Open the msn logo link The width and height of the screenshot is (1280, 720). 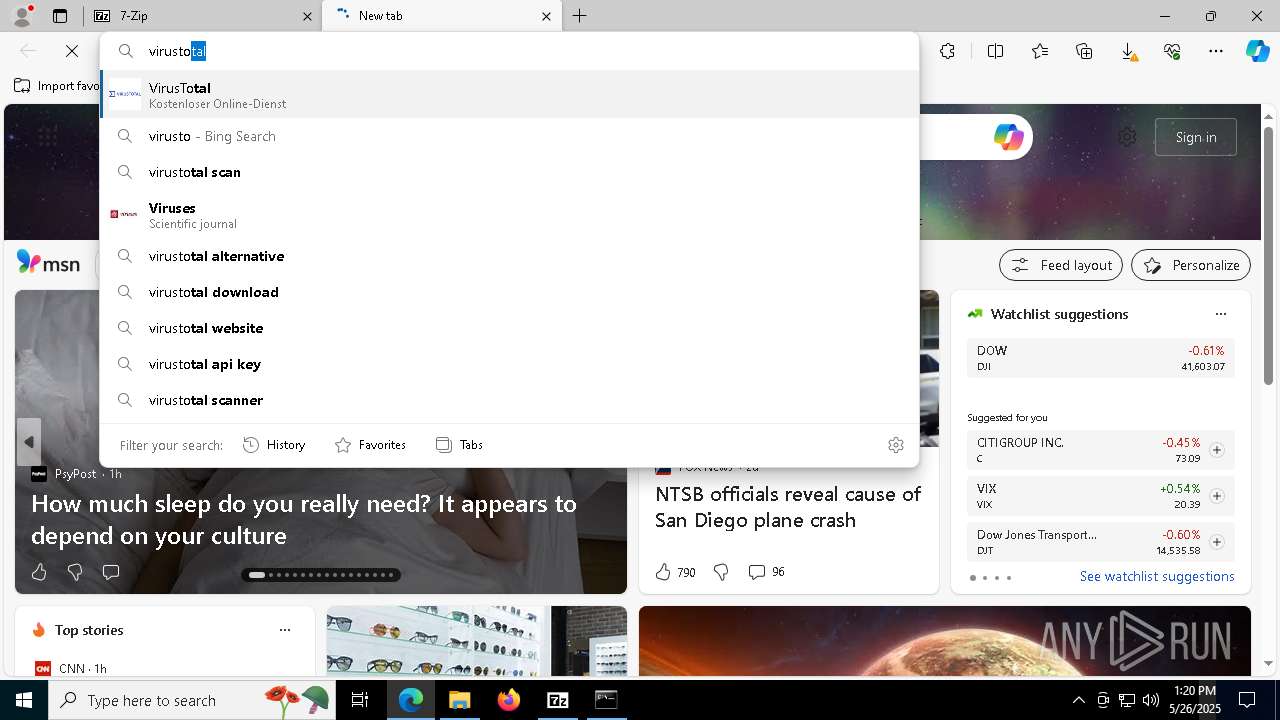coord(48,264)
